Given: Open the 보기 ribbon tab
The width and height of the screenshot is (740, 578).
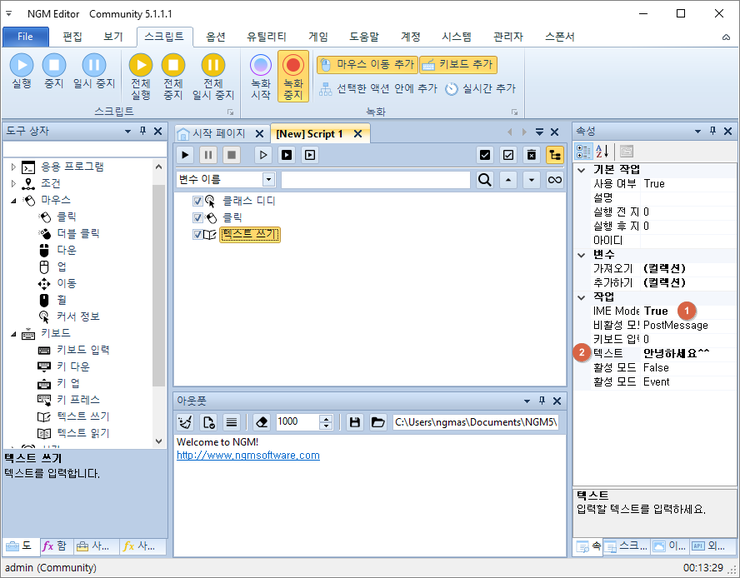Looking at the screenshot, I should [113, 37].
